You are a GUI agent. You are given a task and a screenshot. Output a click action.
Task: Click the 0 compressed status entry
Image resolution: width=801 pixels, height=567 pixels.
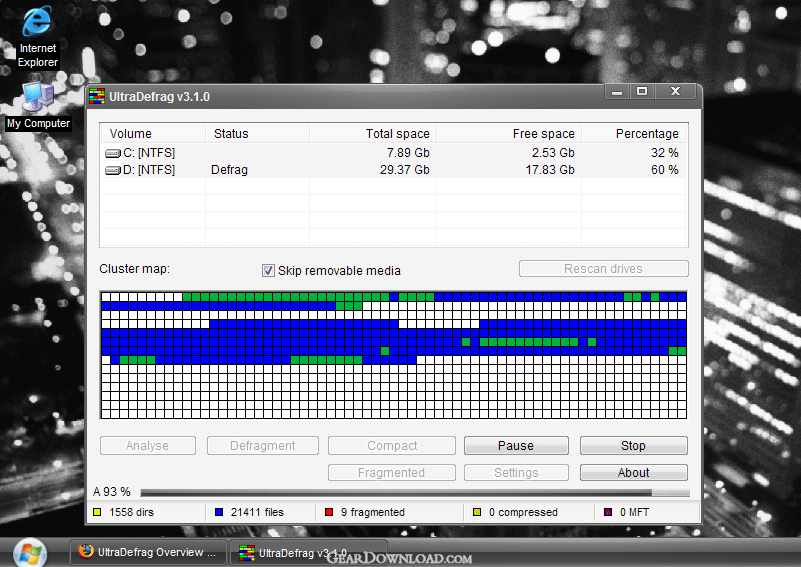pyautogui.click(x=523, y=512)
